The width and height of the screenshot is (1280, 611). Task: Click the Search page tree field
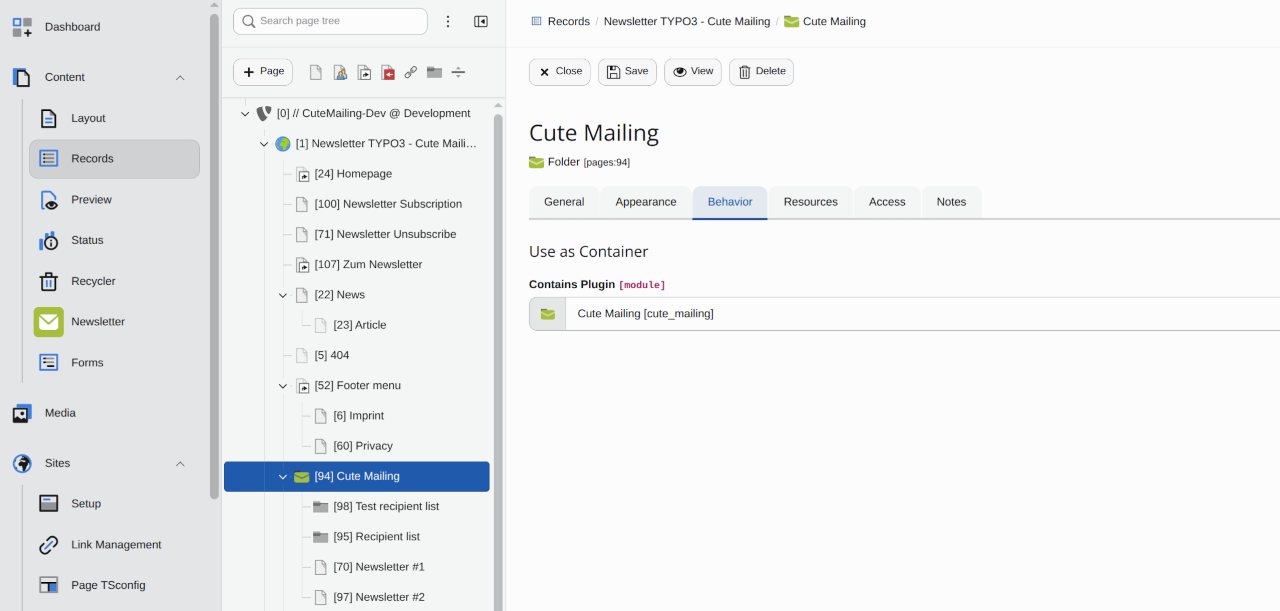(330, 21)
